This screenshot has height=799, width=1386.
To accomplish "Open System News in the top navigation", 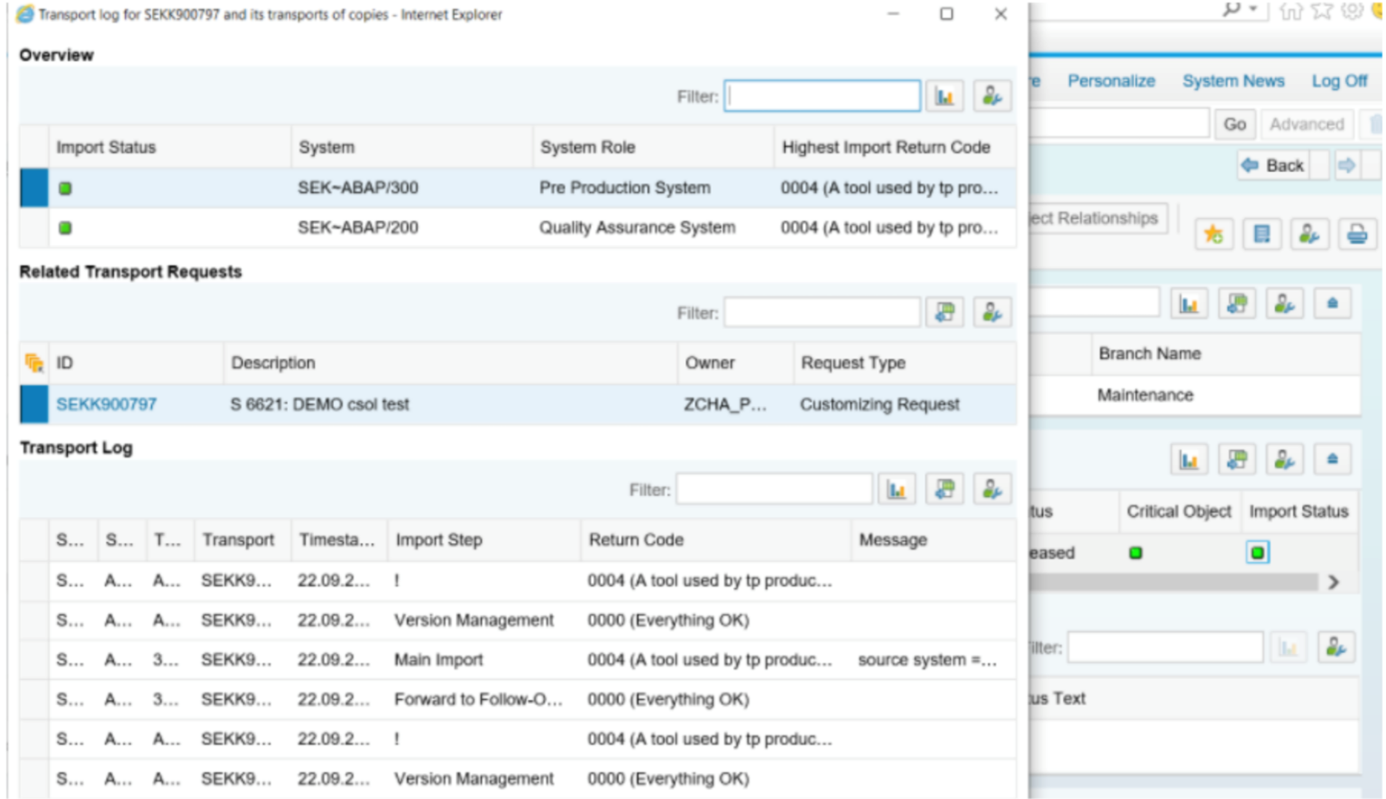I will coord(1233,81).
